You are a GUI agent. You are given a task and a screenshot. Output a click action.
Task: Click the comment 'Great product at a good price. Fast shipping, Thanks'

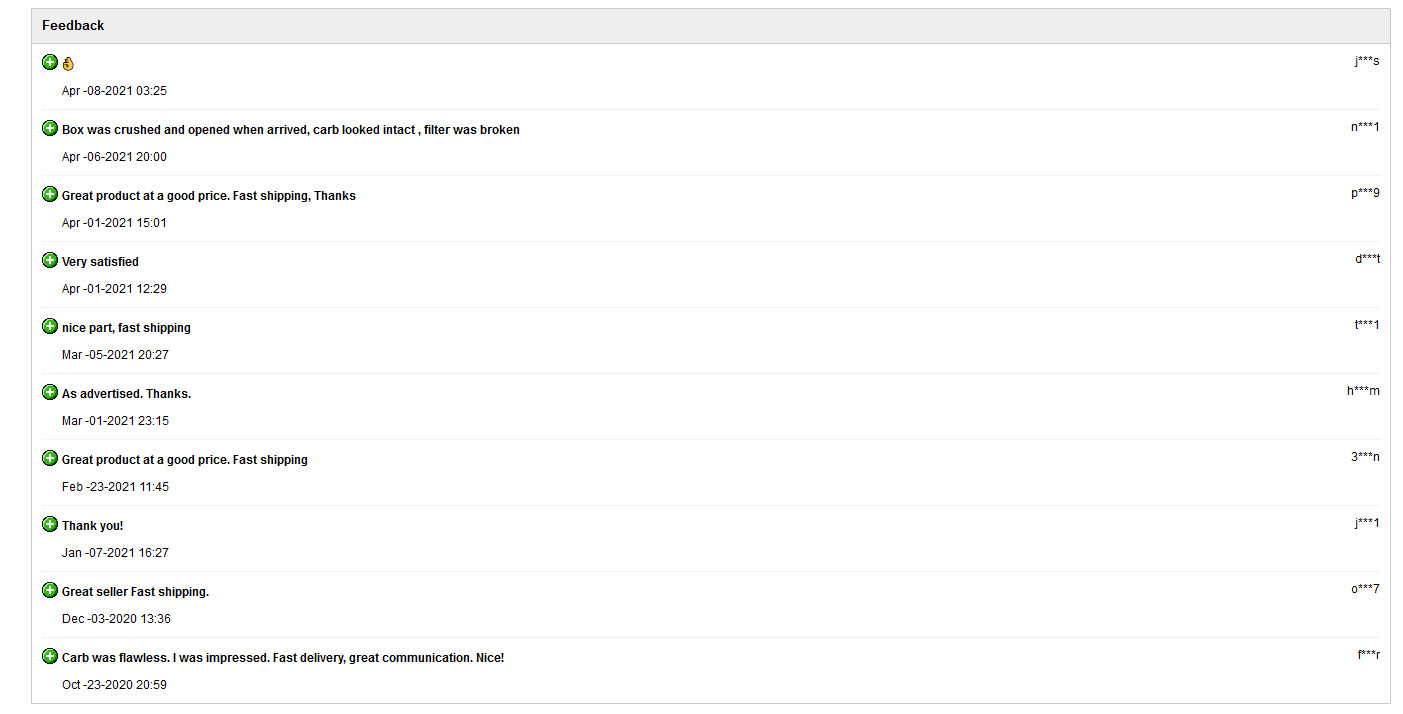coord(209,196)
